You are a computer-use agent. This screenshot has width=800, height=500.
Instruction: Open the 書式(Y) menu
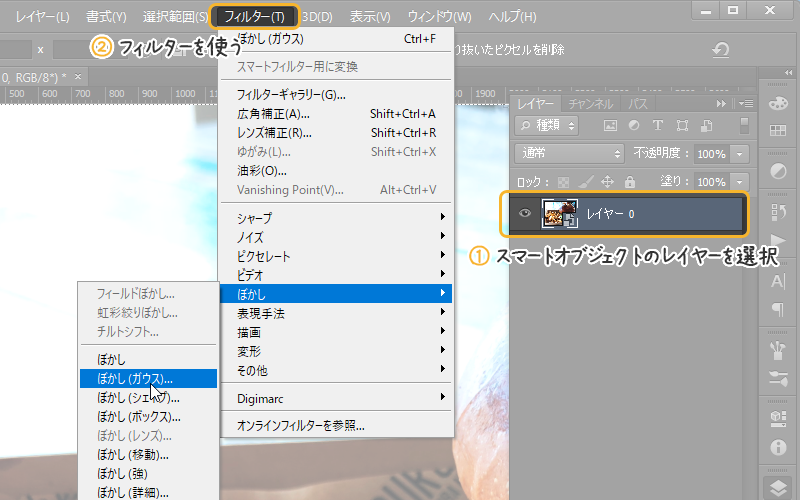[x=106, y=17]
